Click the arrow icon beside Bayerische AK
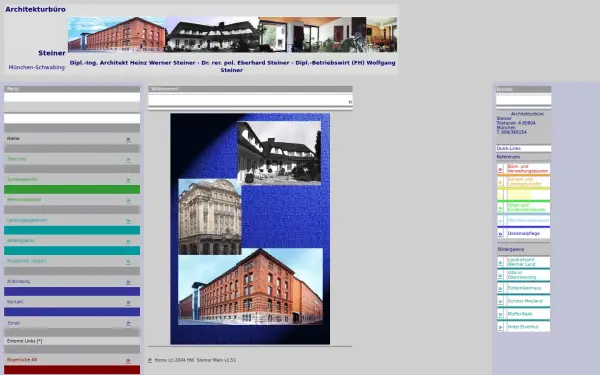The width and height of the screenshot is (600, 375). (128, 361)
